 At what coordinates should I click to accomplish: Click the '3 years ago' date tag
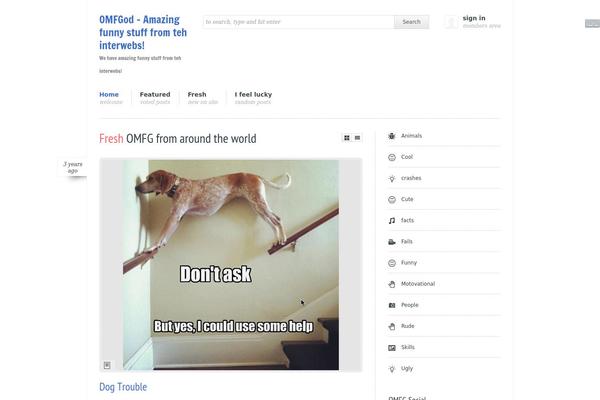pyautogui.click(x=73, y=167)
